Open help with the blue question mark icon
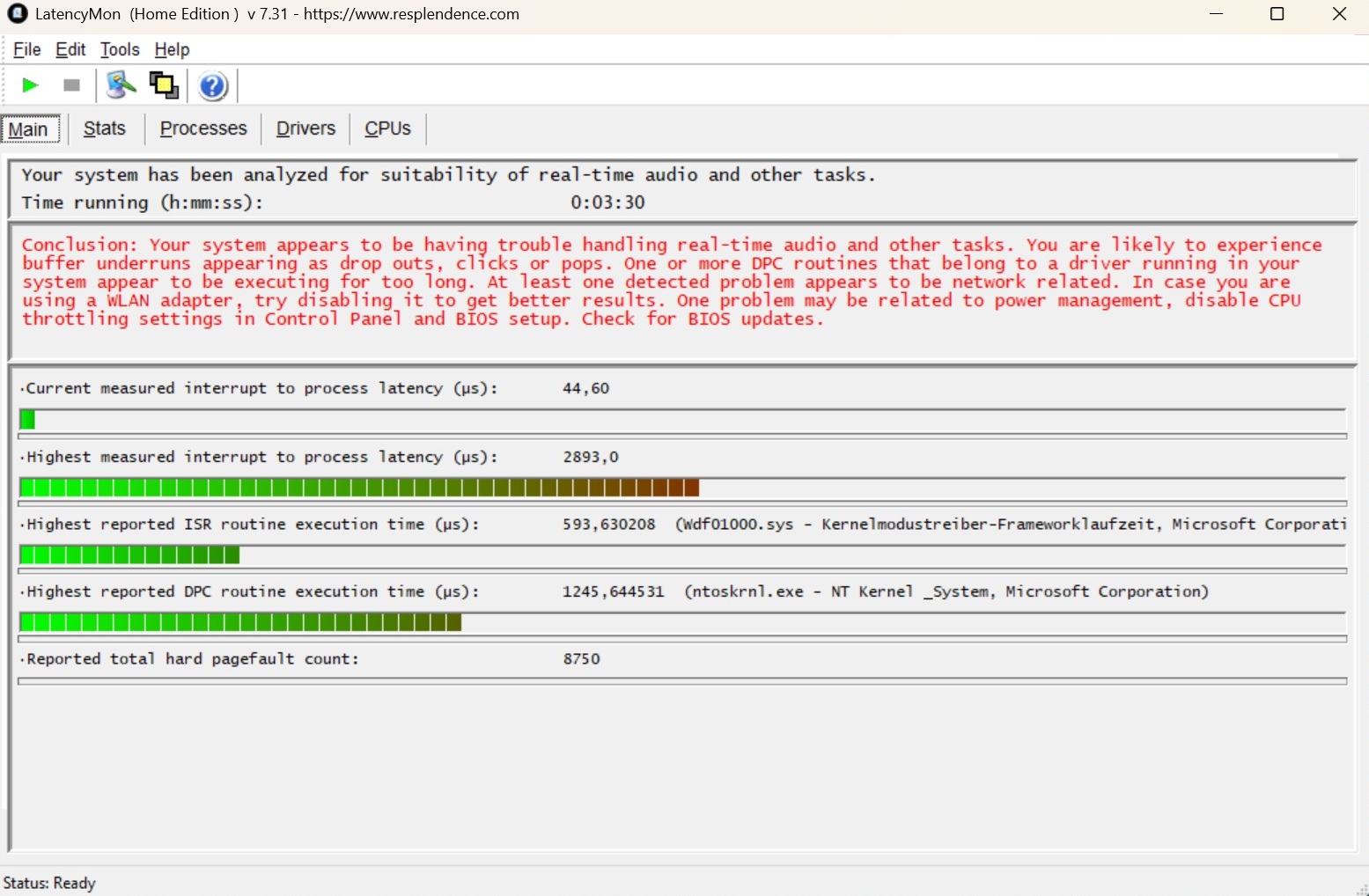Image resolution: width=1369 pixels, height=896 pixels. 213,86
